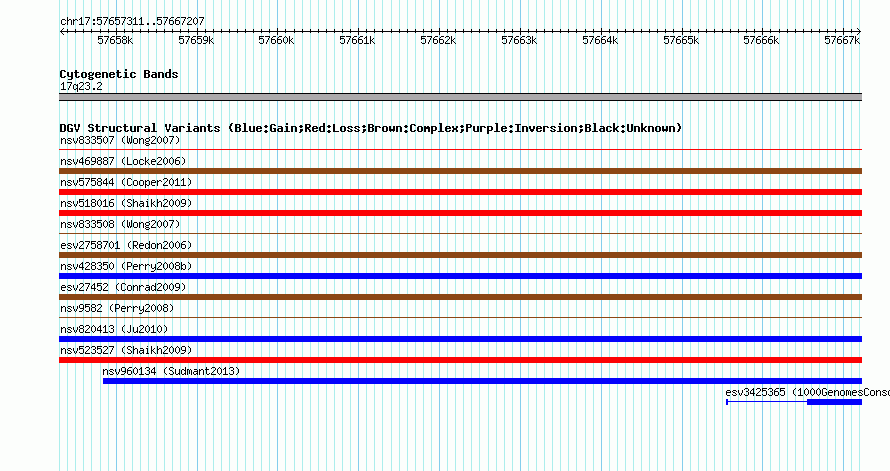Open nsv523527 (Shaikh2009) variant label
The height and width of the screenshot is (471, 890).
point(126,350)
